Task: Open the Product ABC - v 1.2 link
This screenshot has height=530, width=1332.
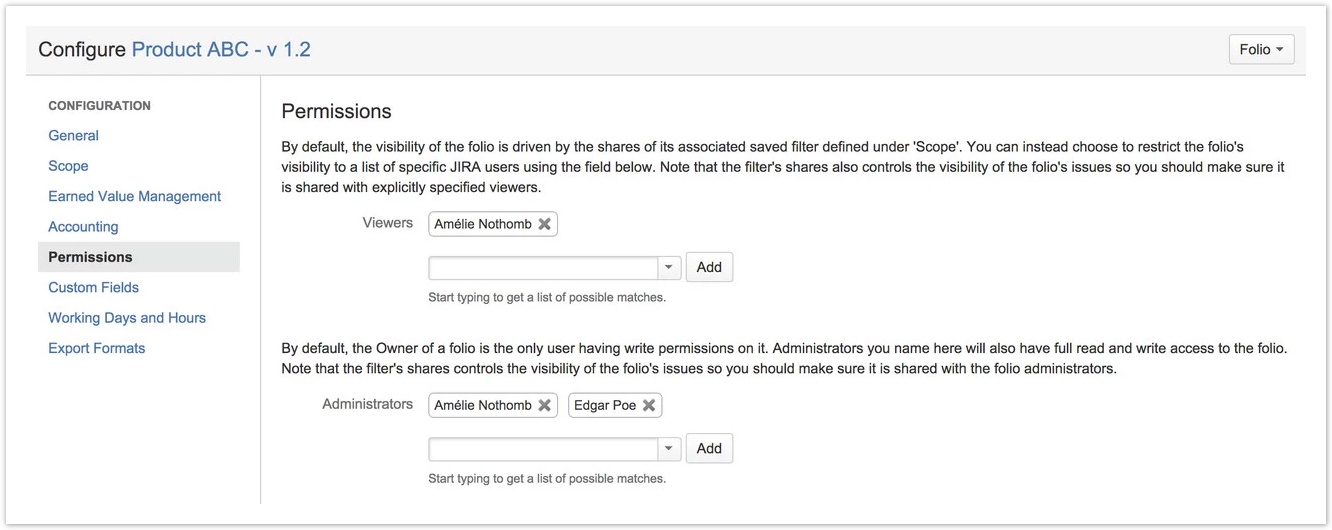Action: (221, 49)
